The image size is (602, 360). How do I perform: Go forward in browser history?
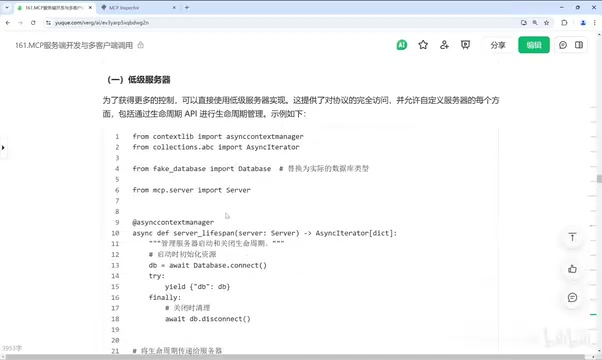coord(20,23)
